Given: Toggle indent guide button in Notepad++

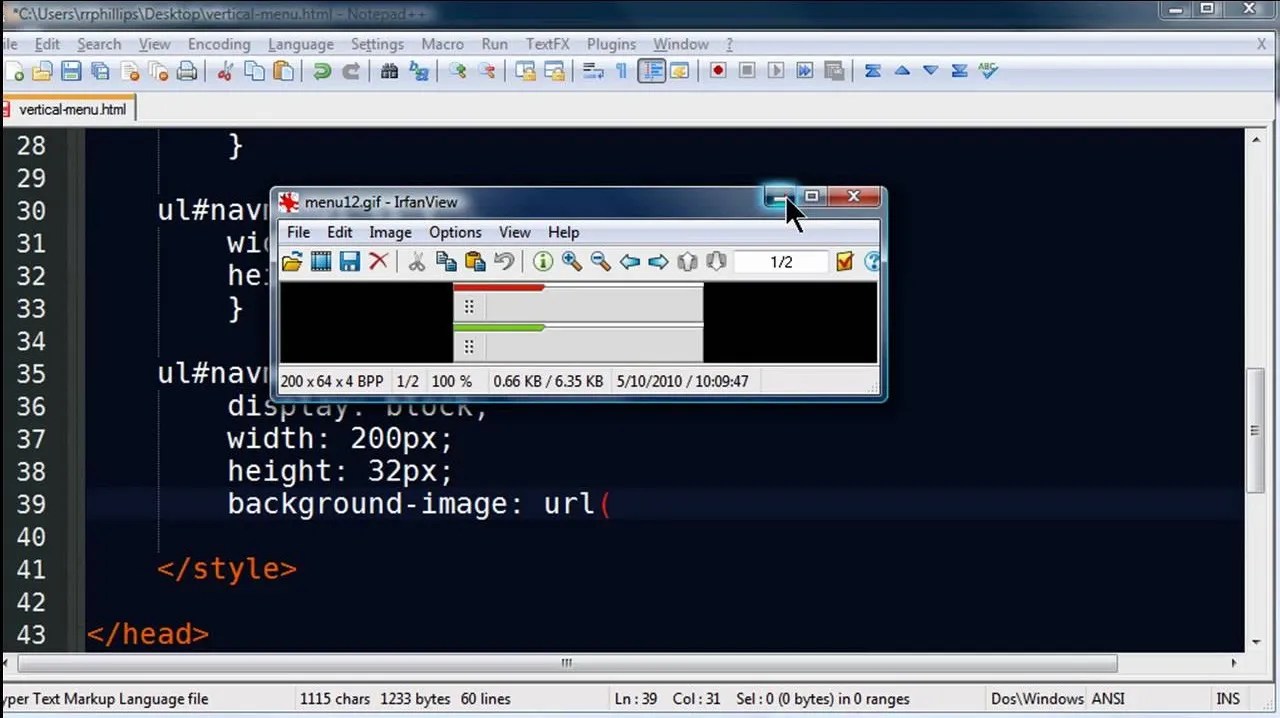Looking at the screenshot, I should click(651, 71).
